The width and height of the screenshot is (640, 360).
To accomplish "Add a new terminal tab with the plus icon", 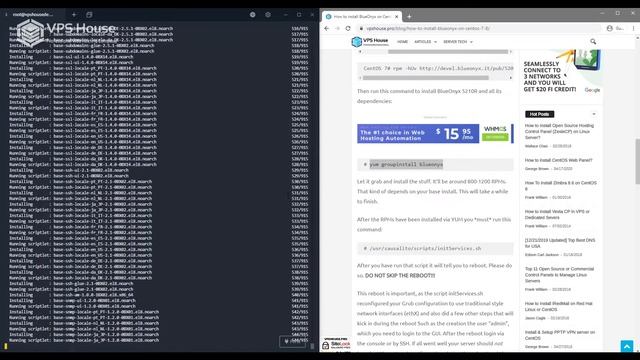I will pos(74,14).
